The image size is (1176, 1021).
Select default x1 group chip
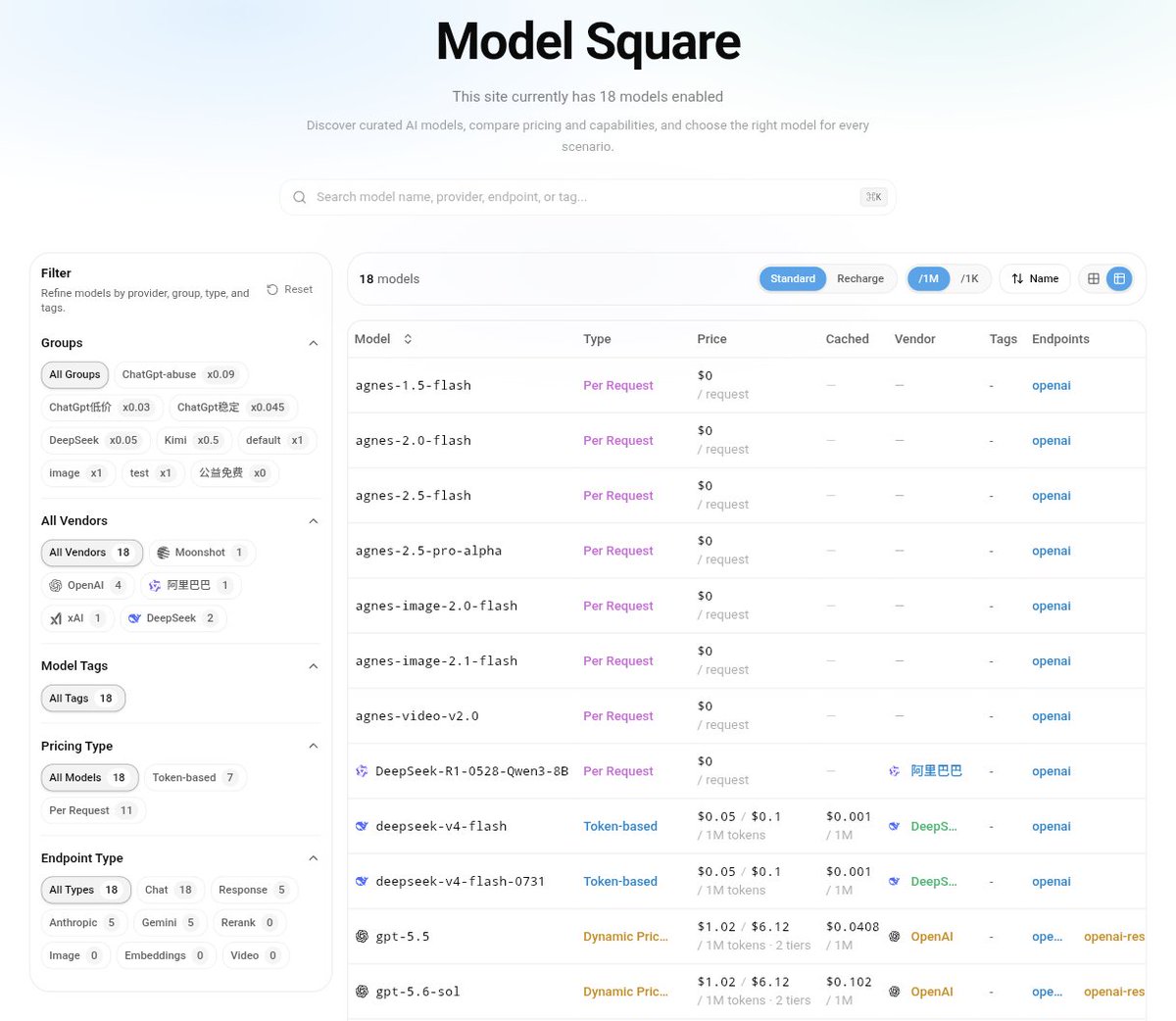(275, 440)
